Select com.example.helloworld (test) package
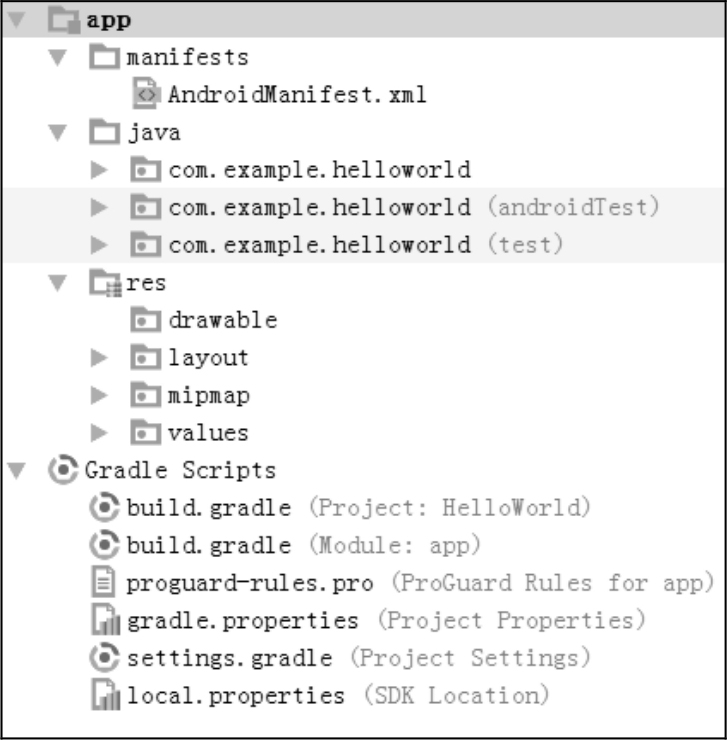Viewport: 727px width, 740px height. 319,245
